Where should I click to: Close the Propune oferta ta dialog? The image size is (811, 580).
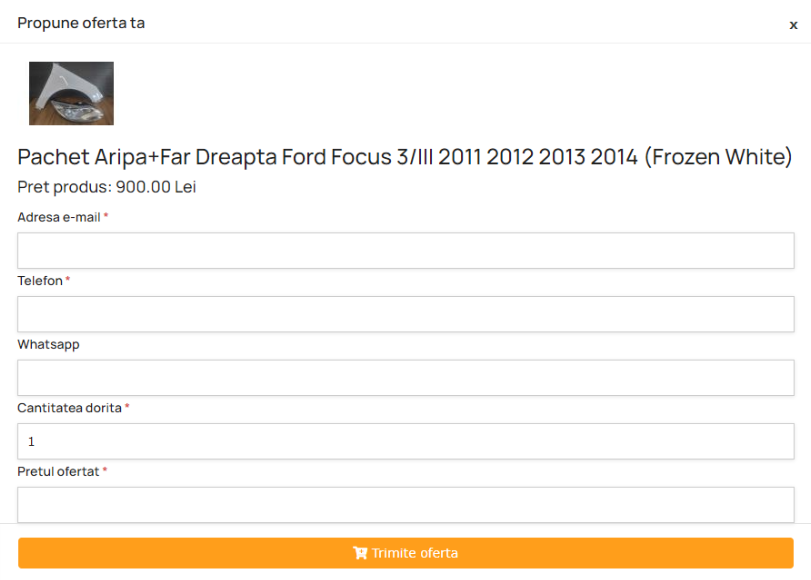pyautogui.click(x=793, y=25)
